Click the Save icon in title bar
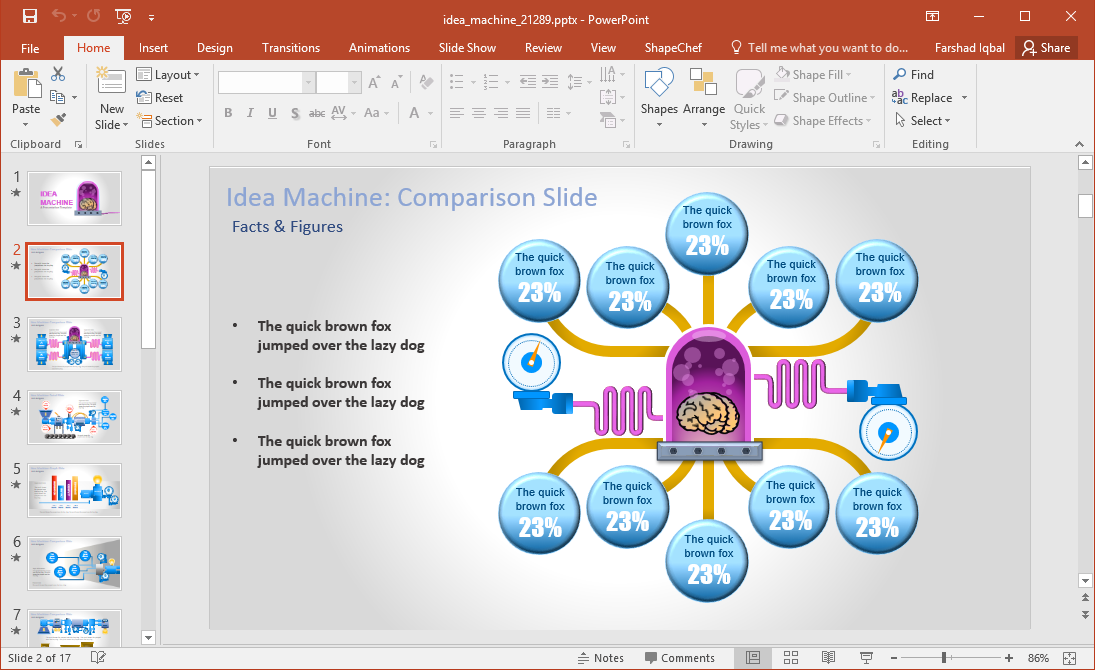1095x670 pixels. (29, 17)
